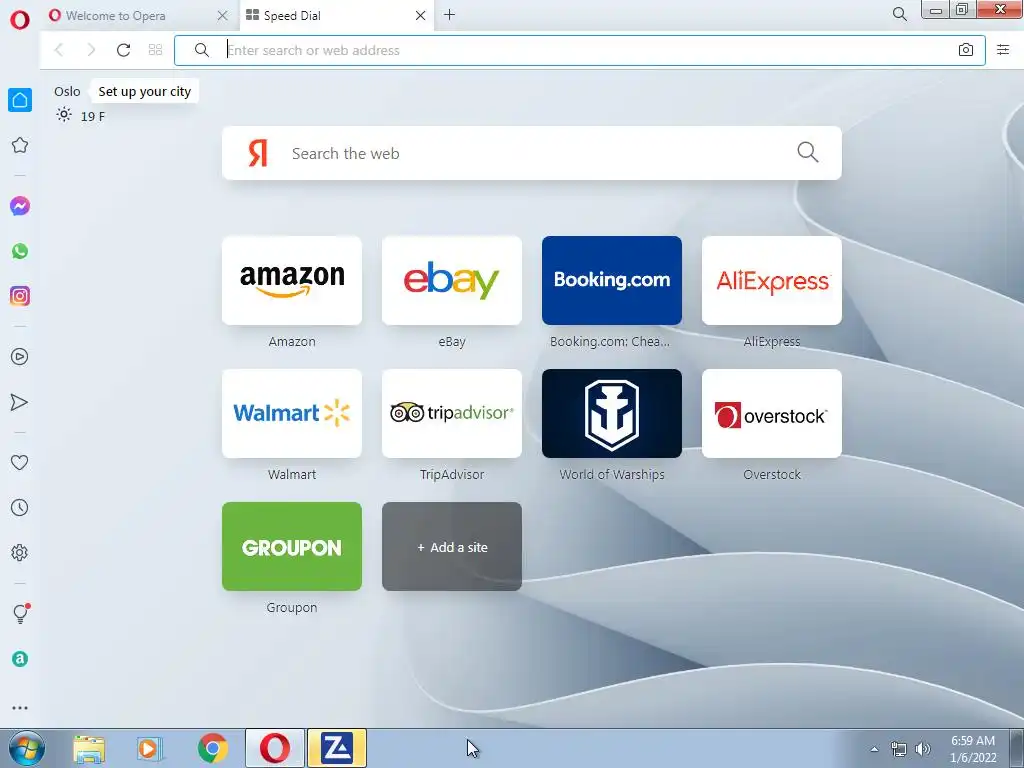The image size is (1024, 768).
Task: Click the Search the web field
Action: pyautogui.click(x=532, y=153)
